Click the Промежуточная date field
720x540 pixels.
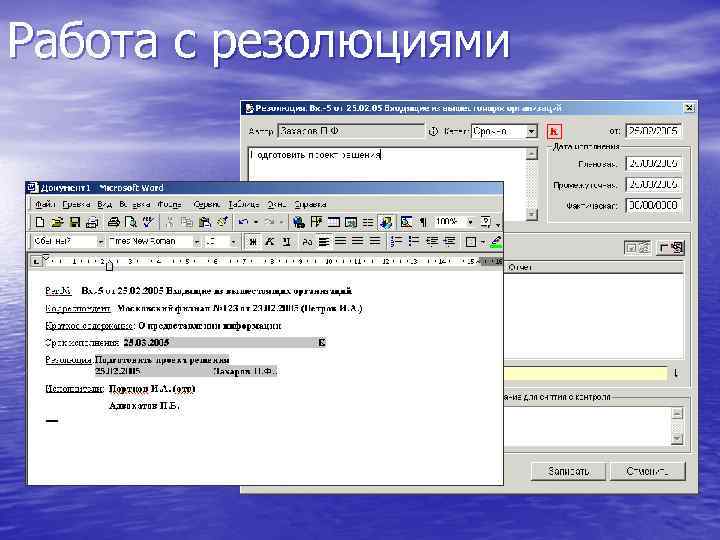coord(653,185)
